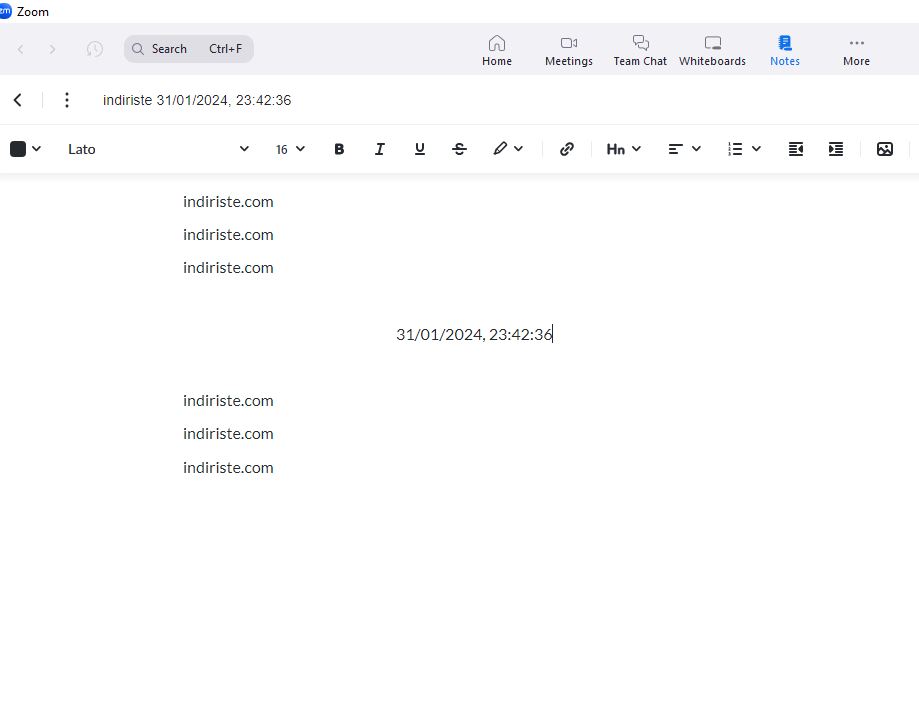The width and height of the screenshot is (919, 724).
Task: Increase indent with the indent icon
Action: coord(836,149)
